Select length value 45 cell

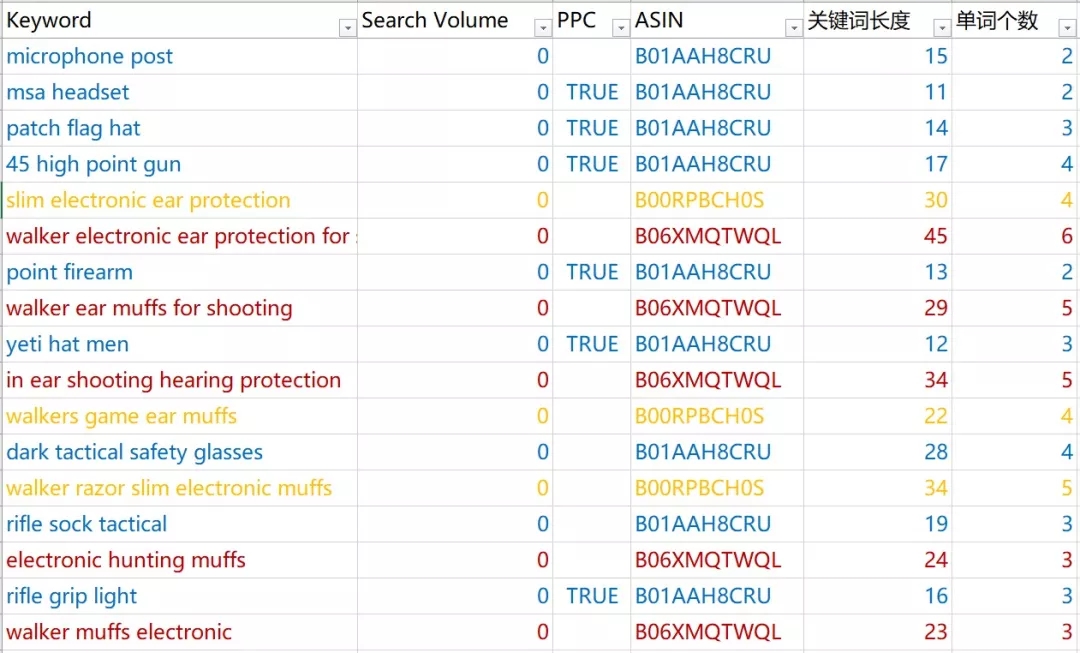[x=878, y=236]
